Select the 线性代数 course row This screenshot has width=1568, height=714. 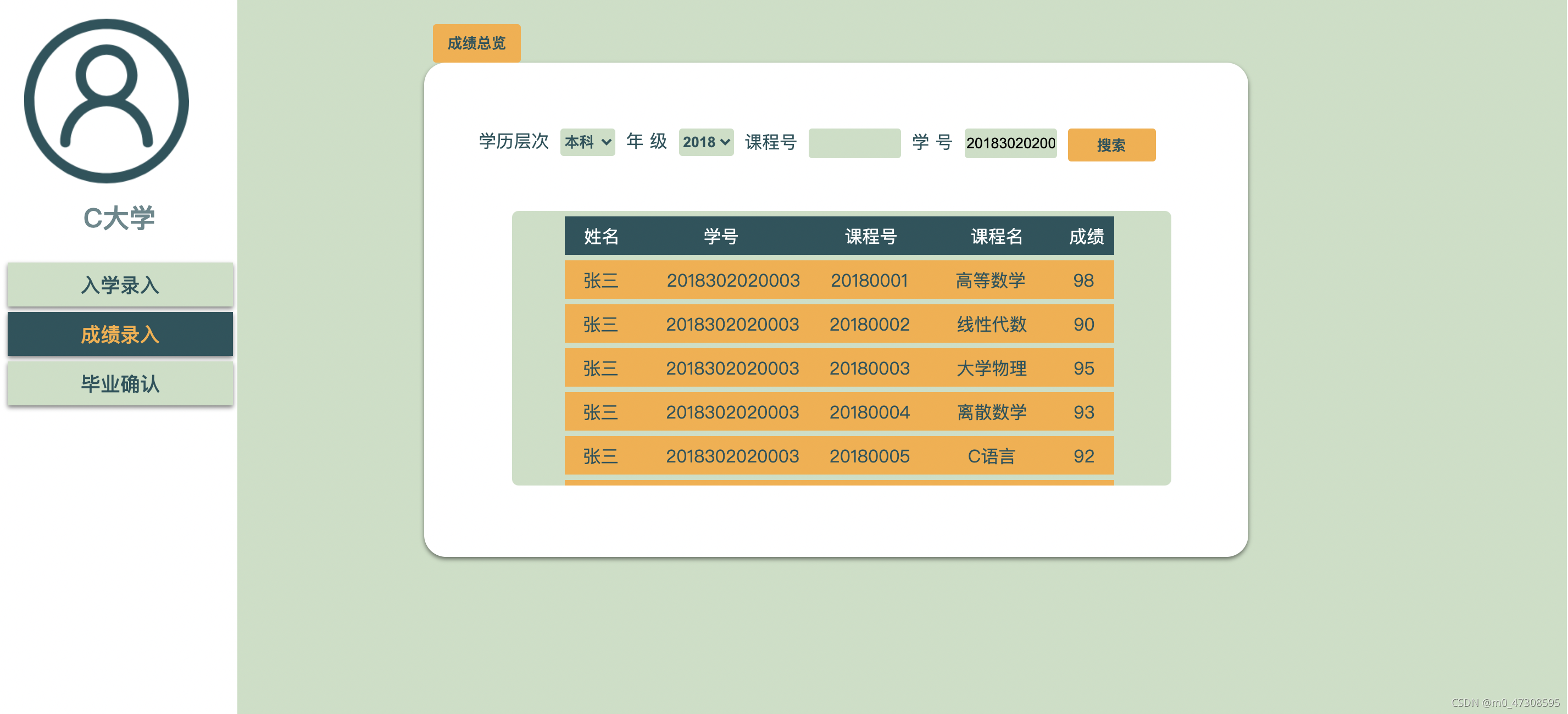click(x=991, y=325)
